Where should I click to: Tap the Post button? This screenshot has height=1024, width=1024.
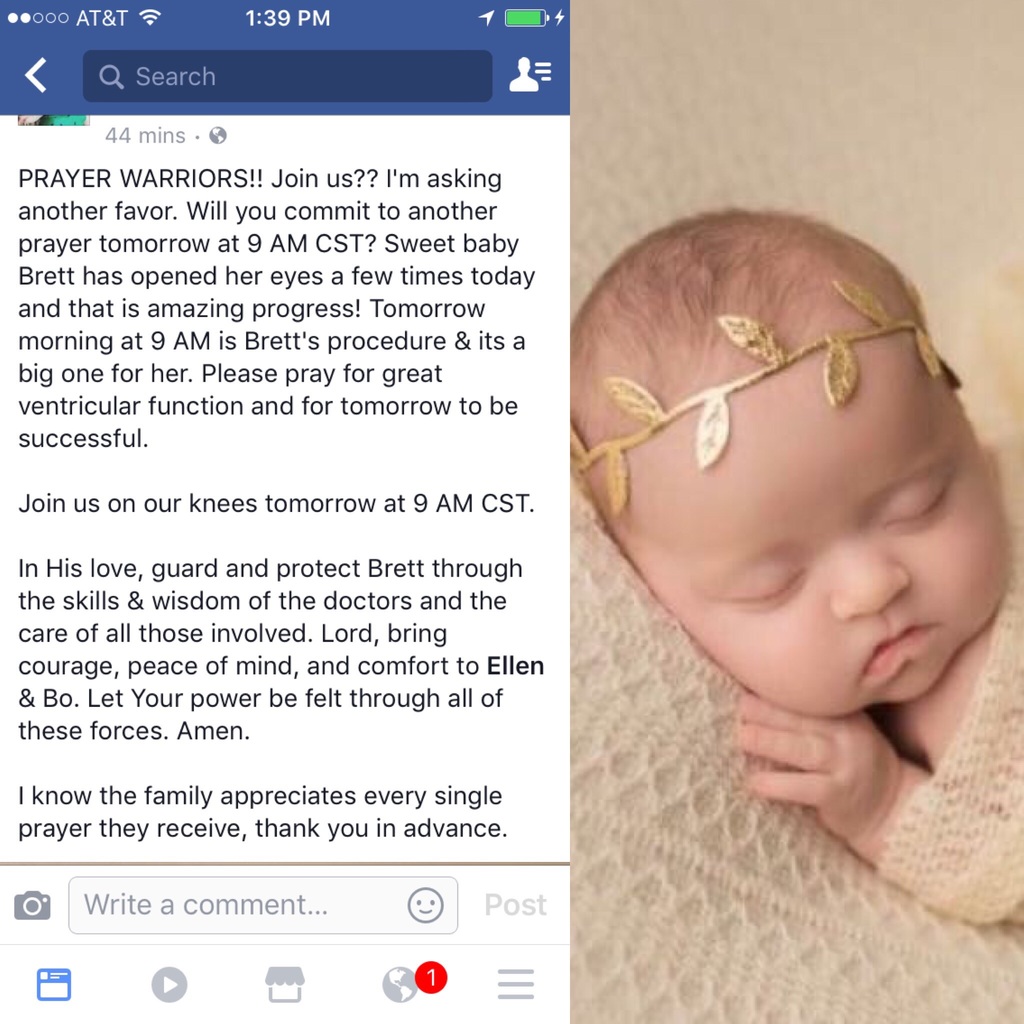click(515, 905)
